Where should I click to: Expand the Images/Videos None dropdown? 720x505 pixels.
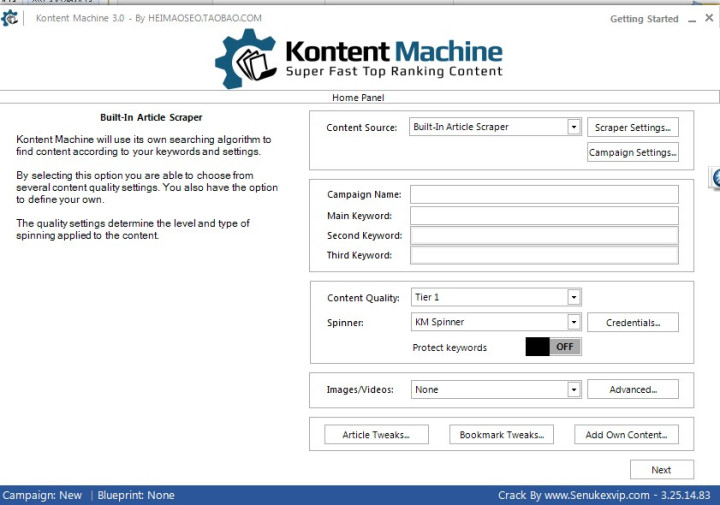(496, 389)
